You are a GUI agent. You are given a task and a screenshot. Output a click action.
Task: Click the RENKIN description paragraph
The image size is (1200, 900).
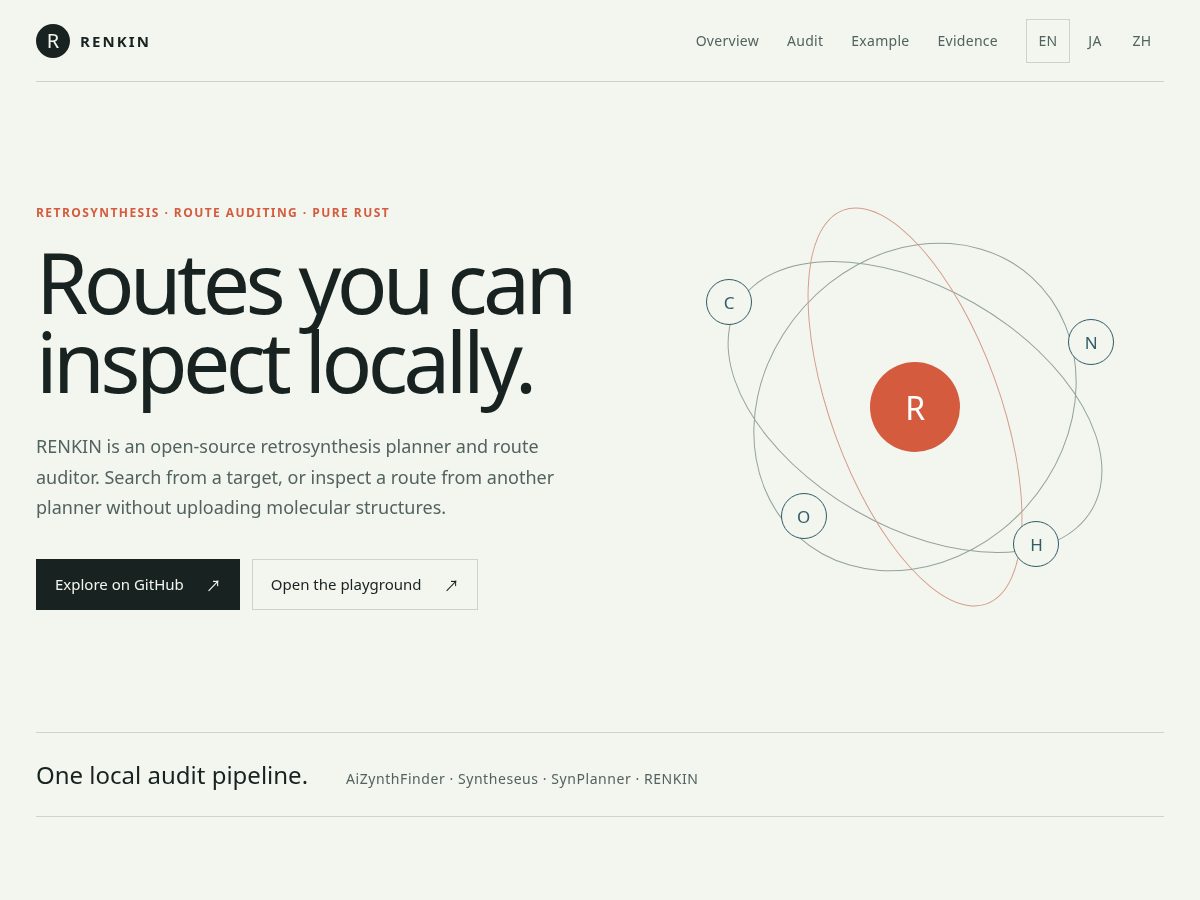click(296, 477)
